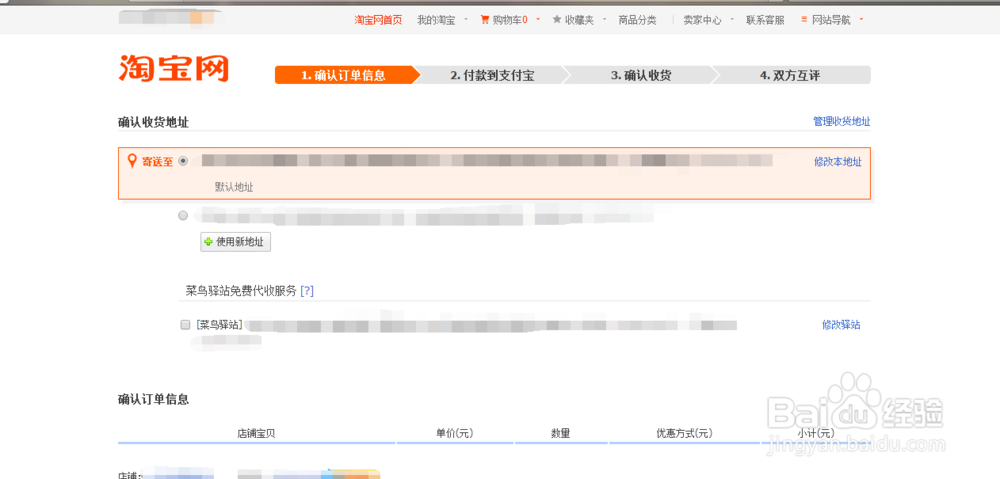Viewport: 1000px width, 479px height.
Task: Open 网站导航 menu
Action: tap(832, 20)
